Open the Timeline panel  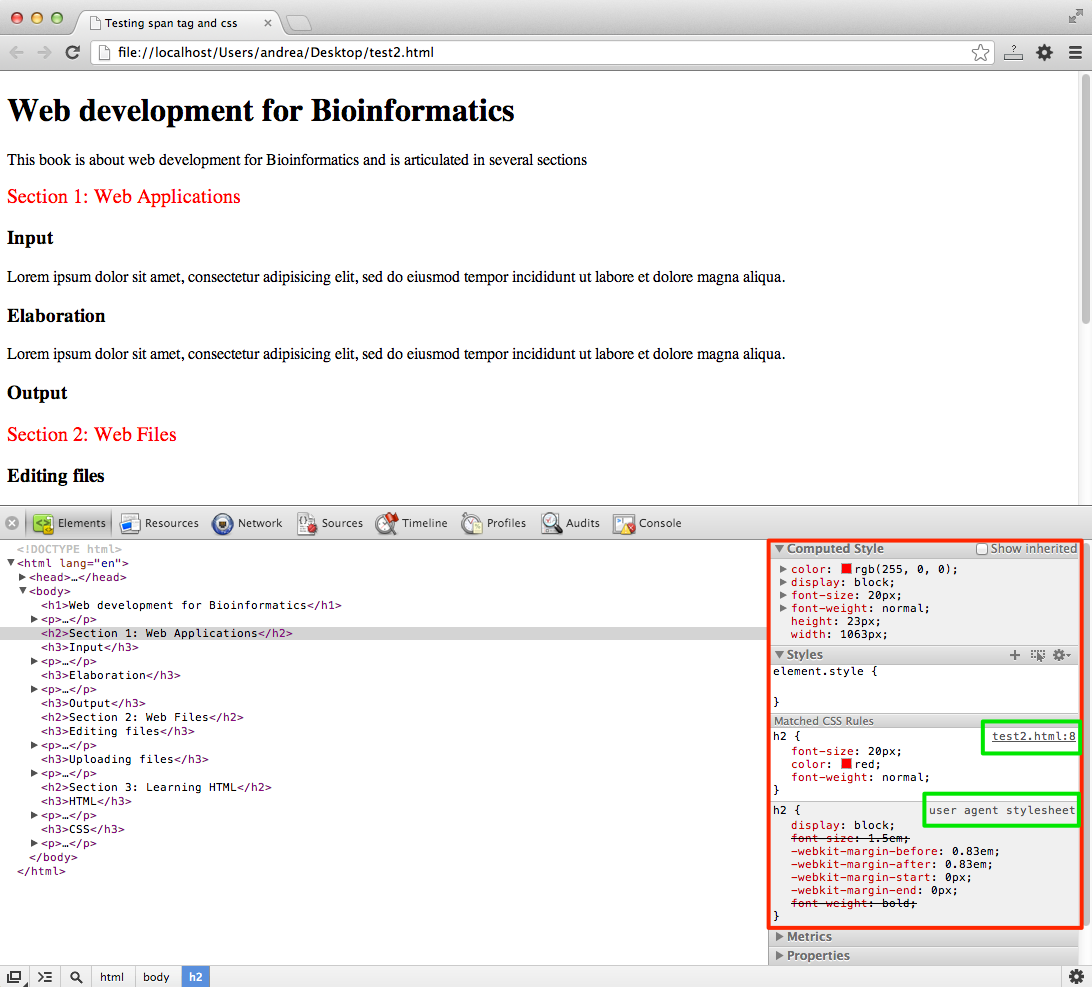[x=412, y=523]
